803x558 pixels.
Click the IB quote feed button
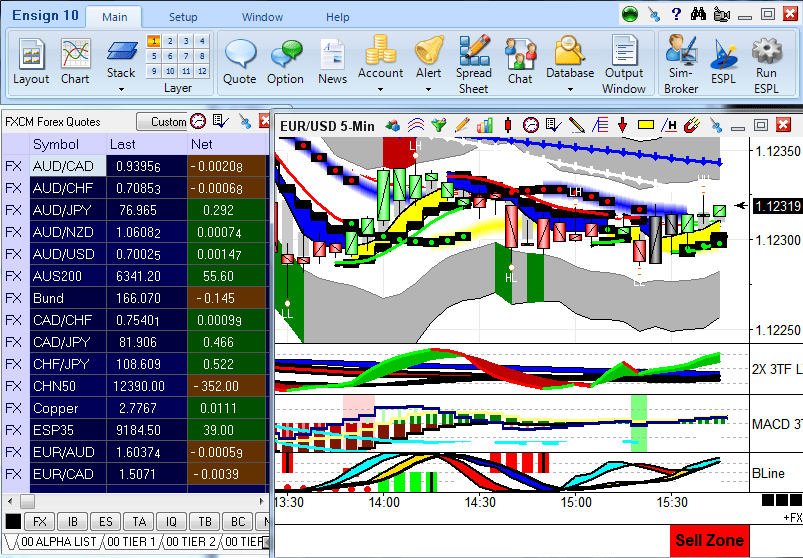coord(73,522)
